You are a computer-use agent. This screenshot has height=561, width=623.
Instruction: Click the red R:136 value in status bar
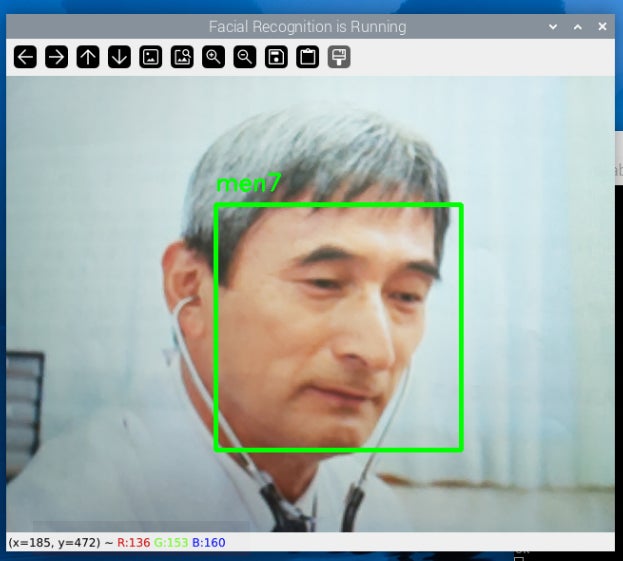[134, 542]
